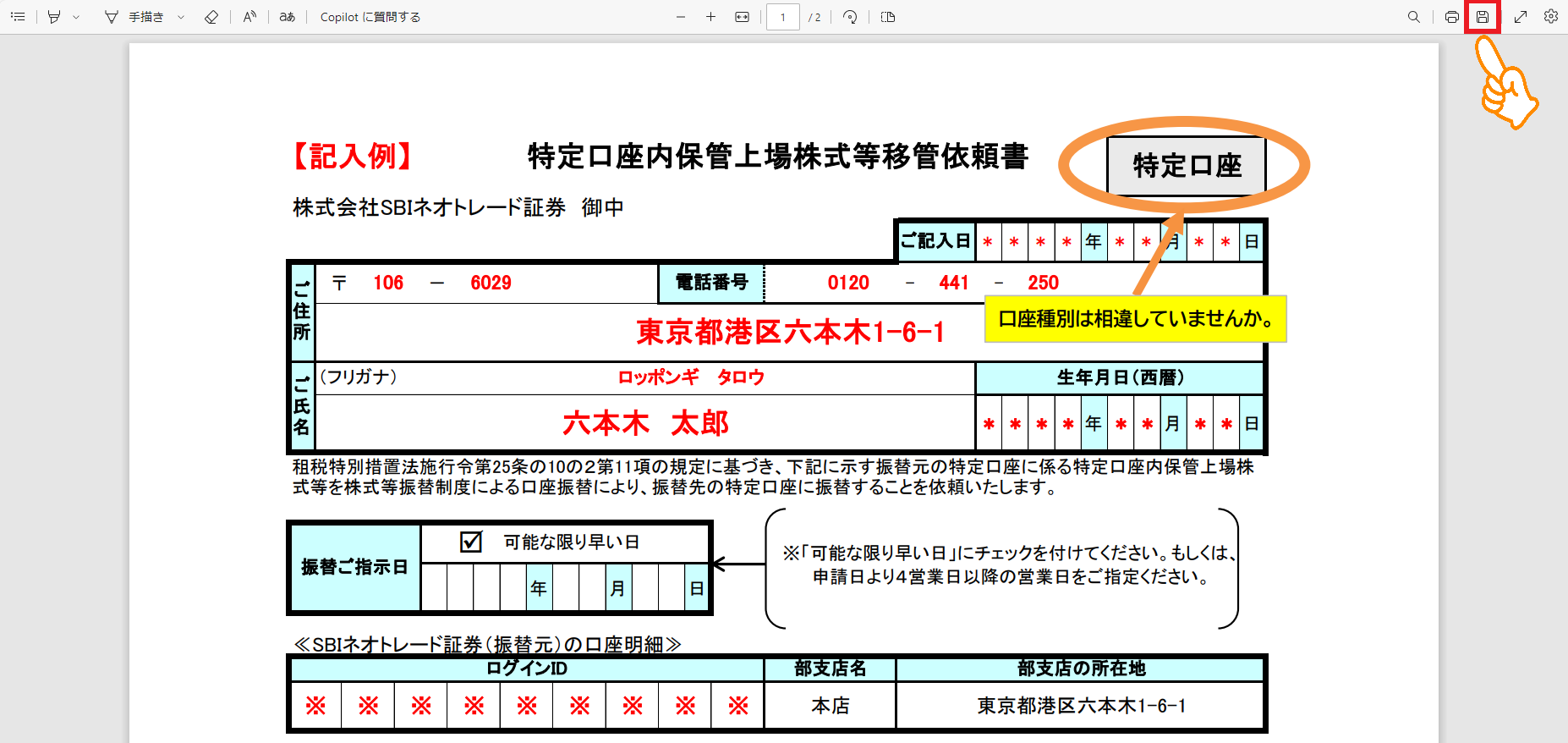Viewport: 1568px width, 743px height.
Task: Click the furigana ロッポンギ タロウ
Action: pyautogui.click(x=691, y=377)
